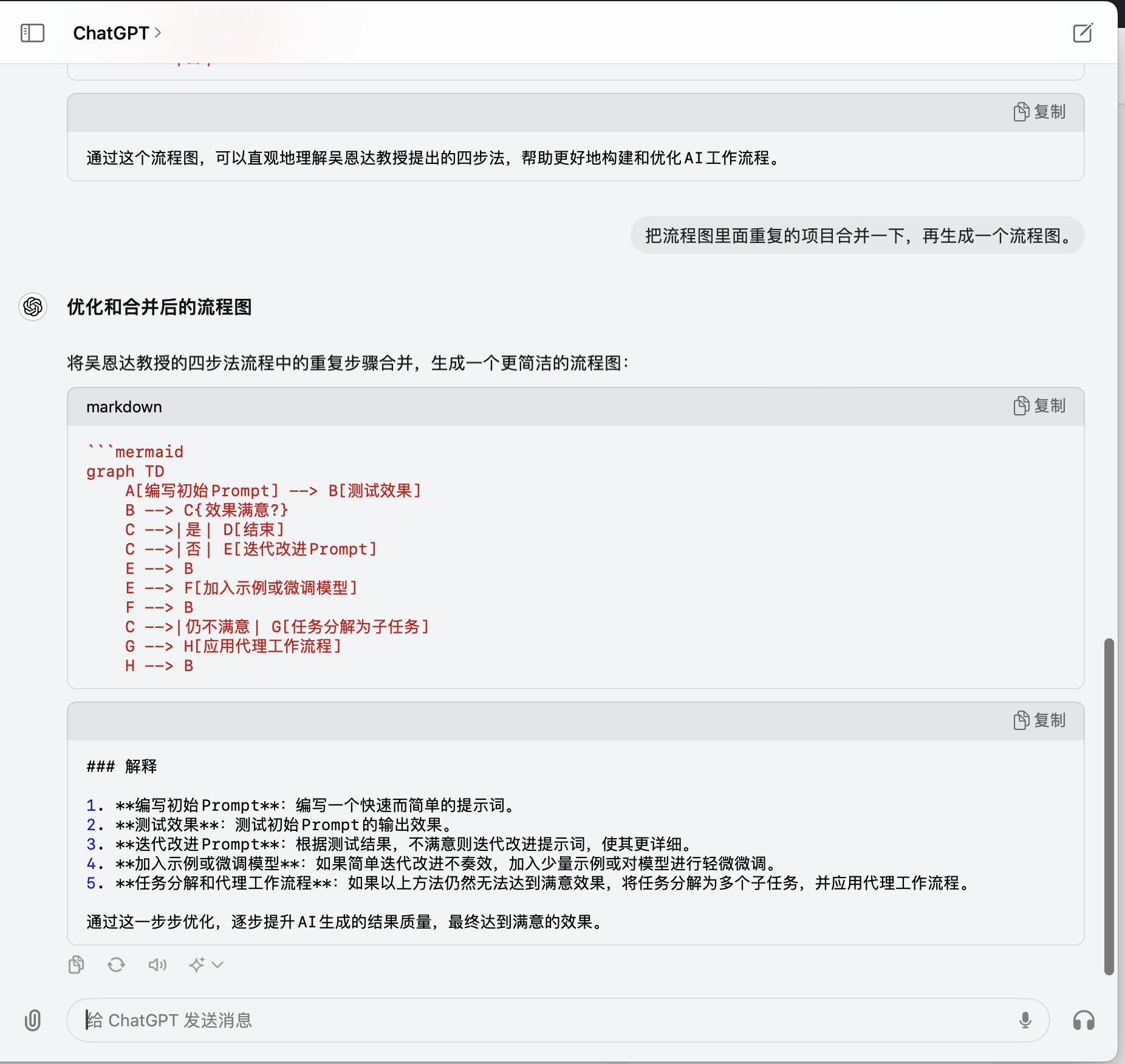Start dictation with the microphone icon

[1025, 1020]
